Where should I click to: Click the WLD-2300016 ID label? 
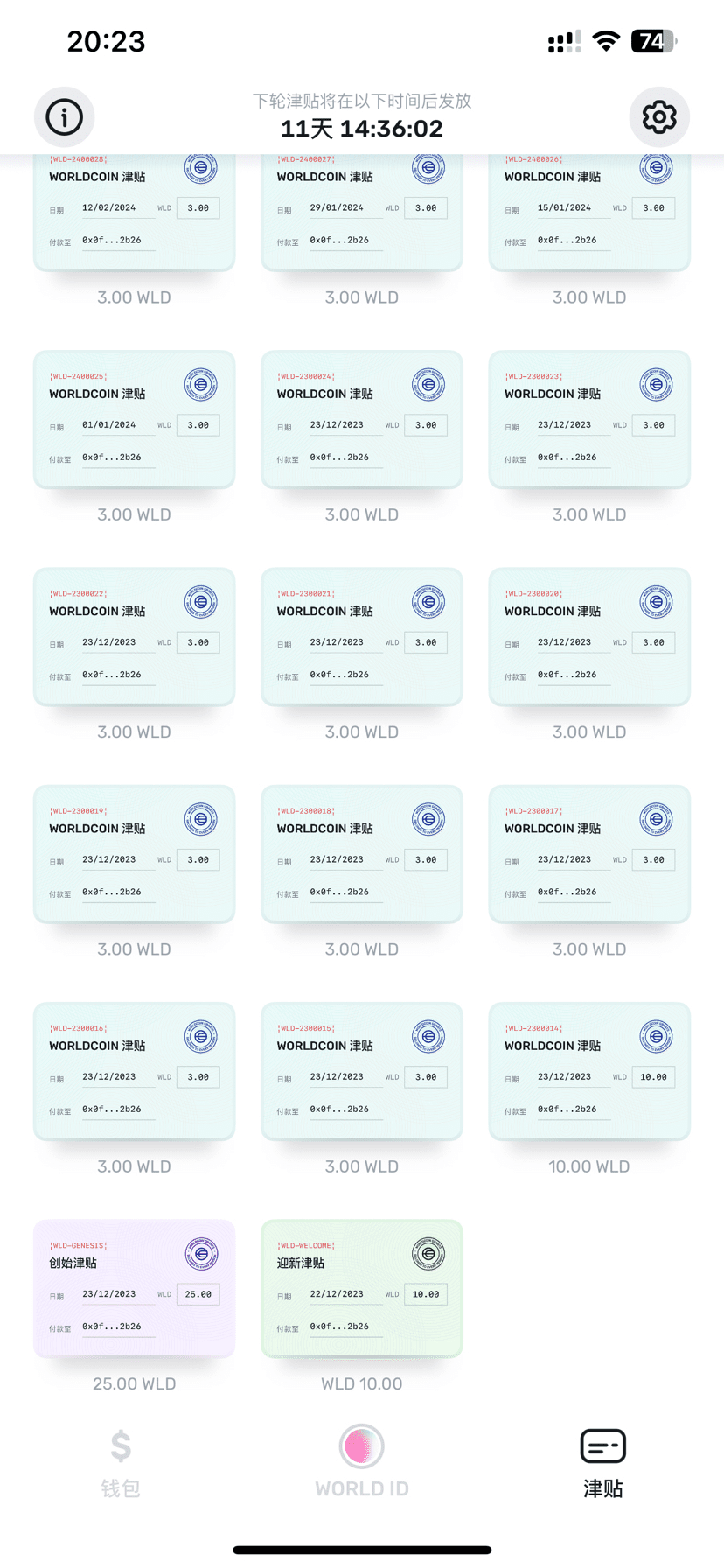(x=79, y=1028)
